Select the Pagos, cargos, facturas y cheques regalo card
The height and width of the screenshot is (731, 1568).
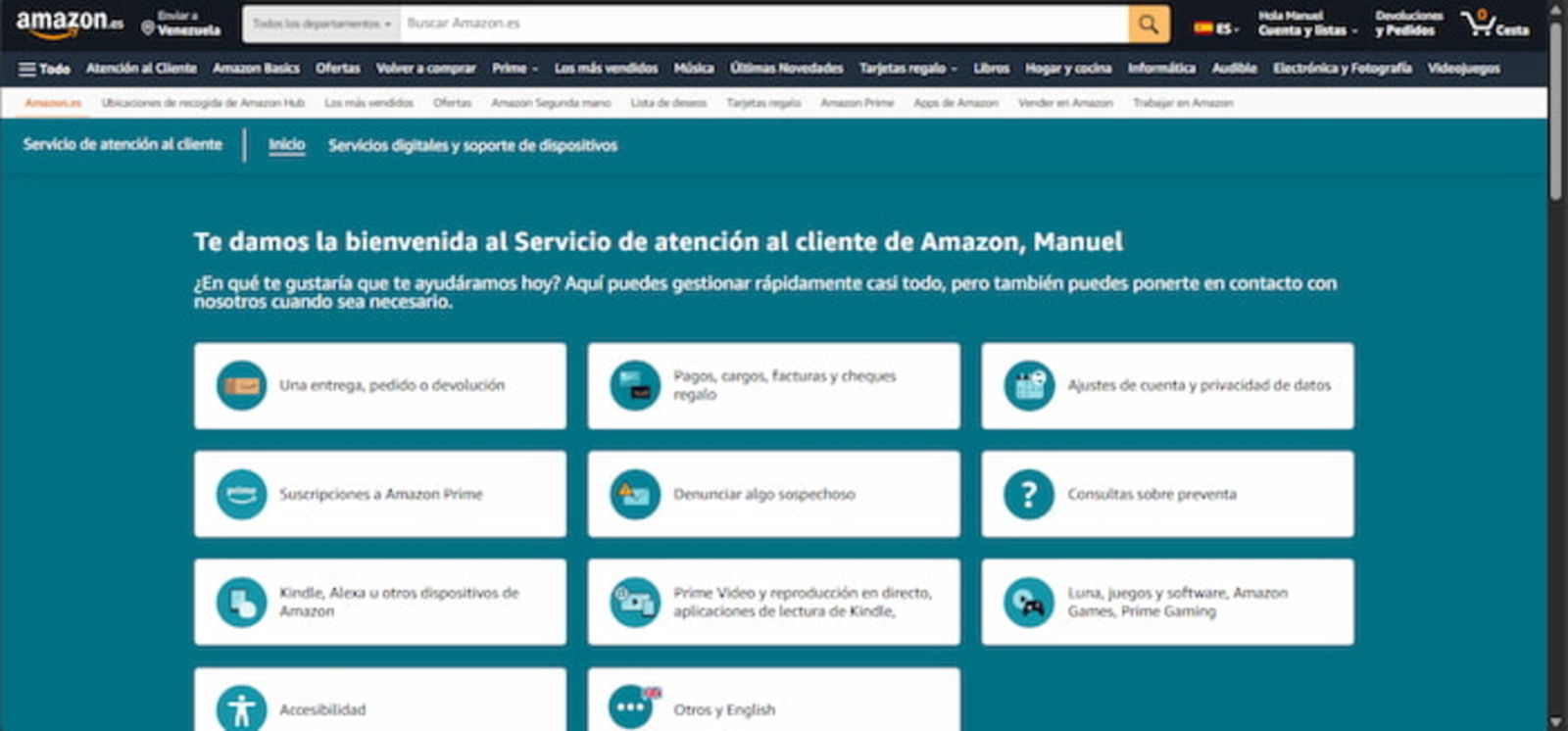click(x=774, y=386)
